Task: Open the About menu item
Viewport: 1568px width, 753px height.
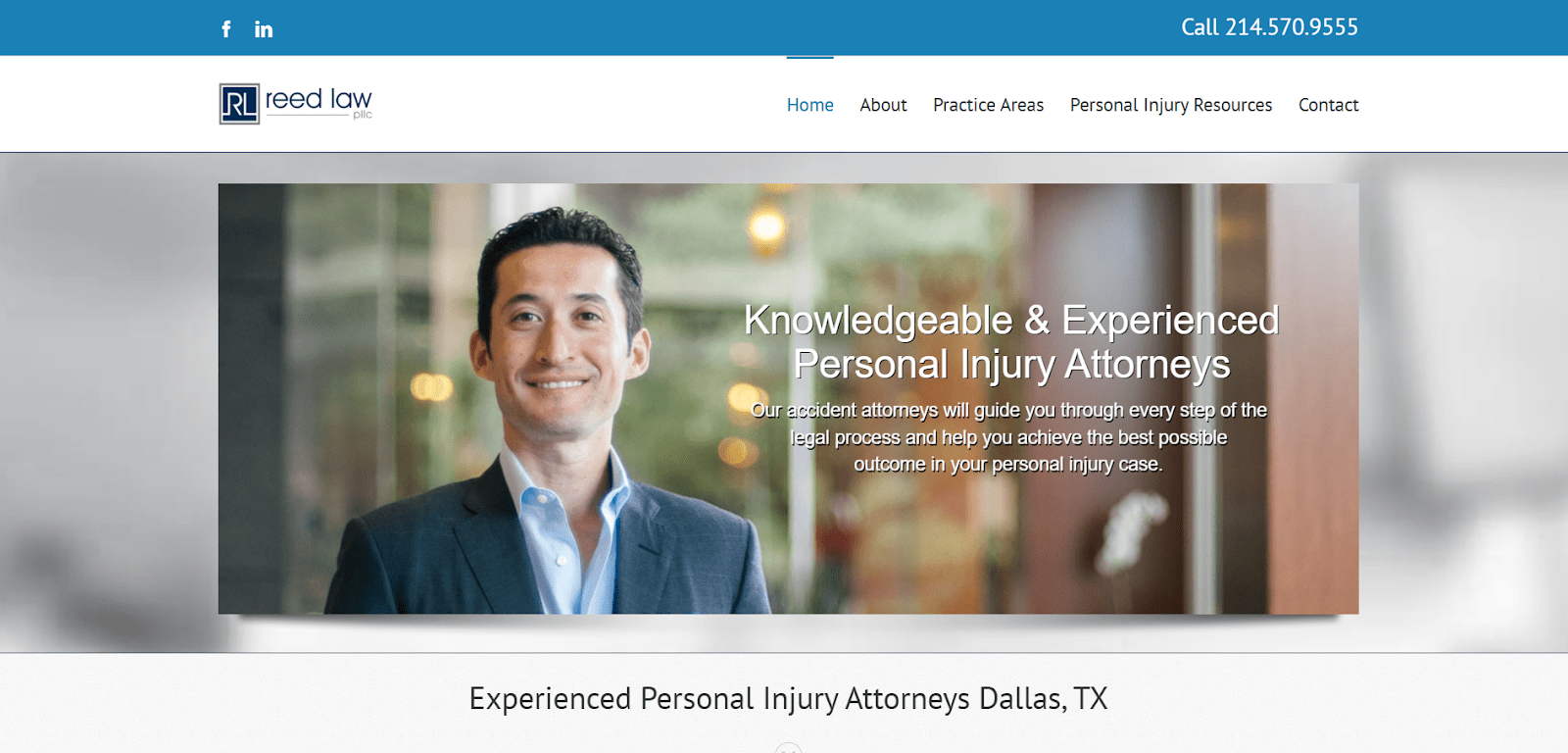Action: point(884,105)
